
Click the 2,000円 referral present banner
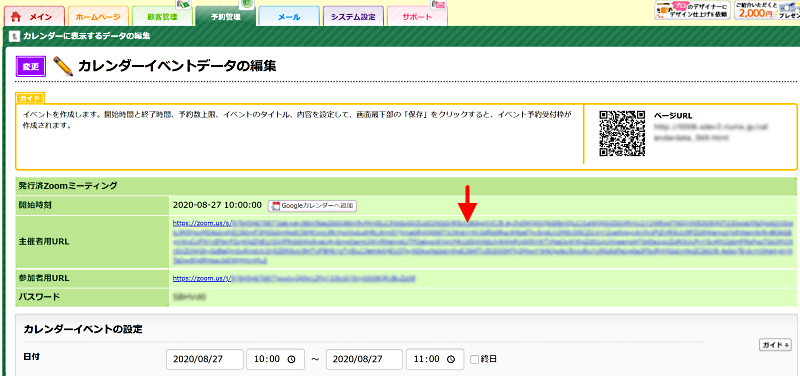point(767,10)
